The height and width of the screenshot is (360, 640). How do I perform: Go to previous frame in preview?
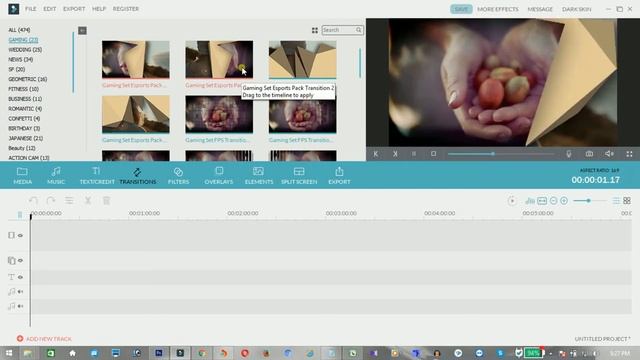click(x=376, y=154)
